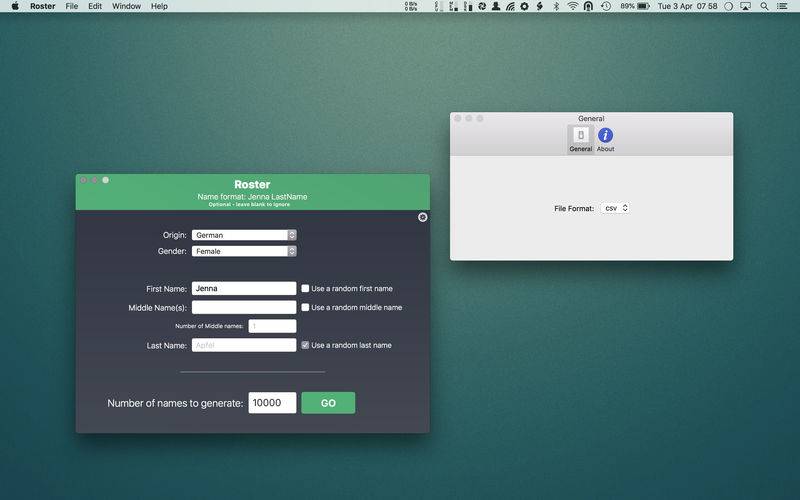This screenshot has width=800, height=500.
Task: Click the Number of names to generate field
Action: pyautogui.click(x=272, y=403)
